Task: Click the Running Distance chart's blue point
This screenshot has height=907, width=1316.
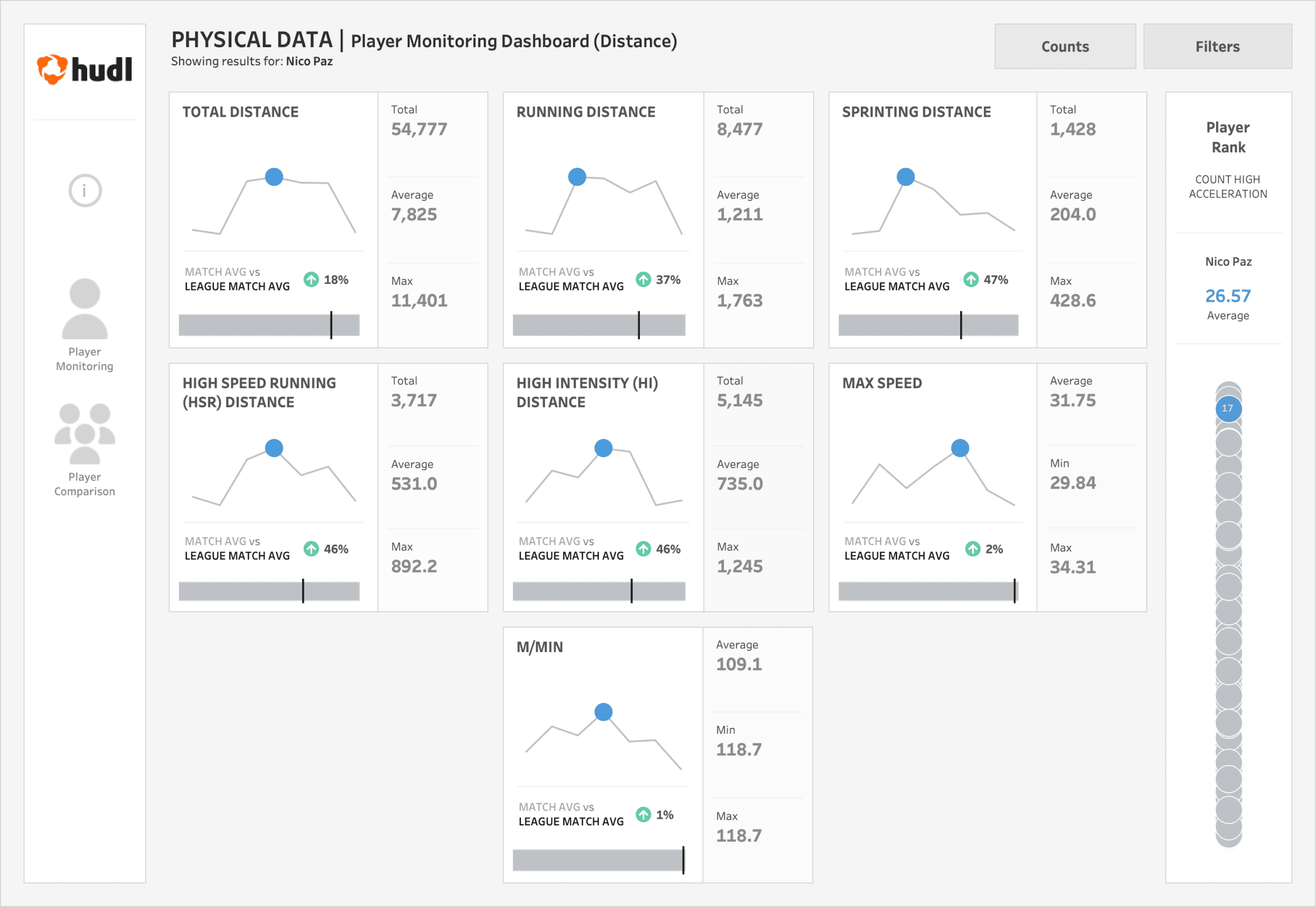Action: click(x=577, y=176)
